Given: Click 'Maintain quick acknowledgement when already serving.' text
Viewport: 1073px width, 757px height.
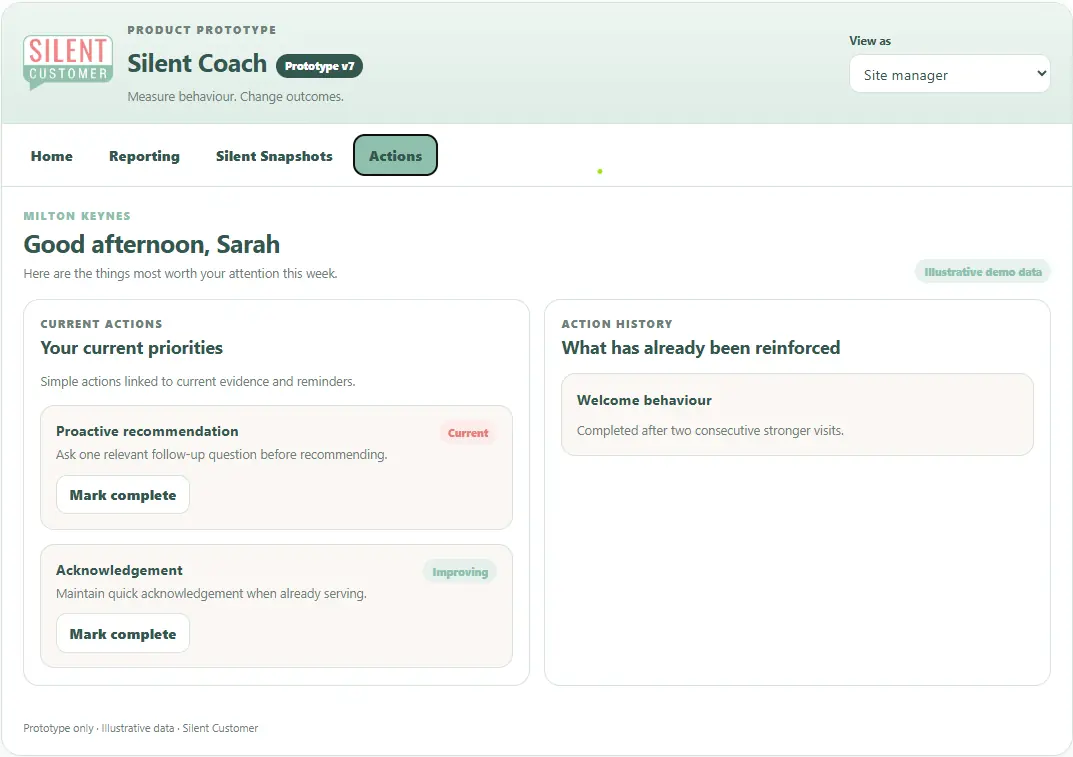Looking at the screenshot, I should click(211, 593).
